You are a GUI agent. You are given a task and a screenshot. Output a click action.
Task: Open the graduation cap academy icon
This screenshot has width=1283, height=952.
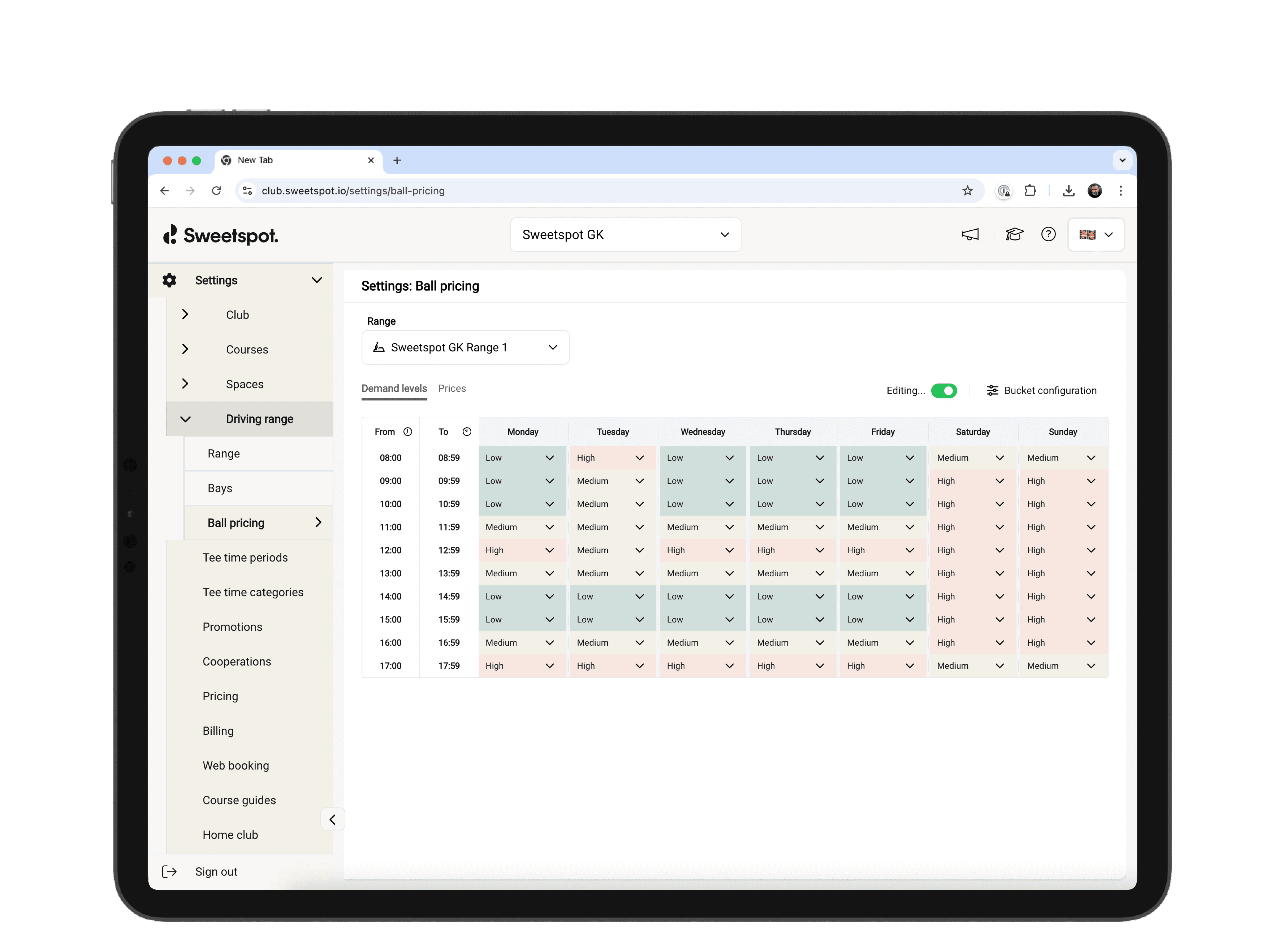pyautogui.click(x=1014, y=235)
